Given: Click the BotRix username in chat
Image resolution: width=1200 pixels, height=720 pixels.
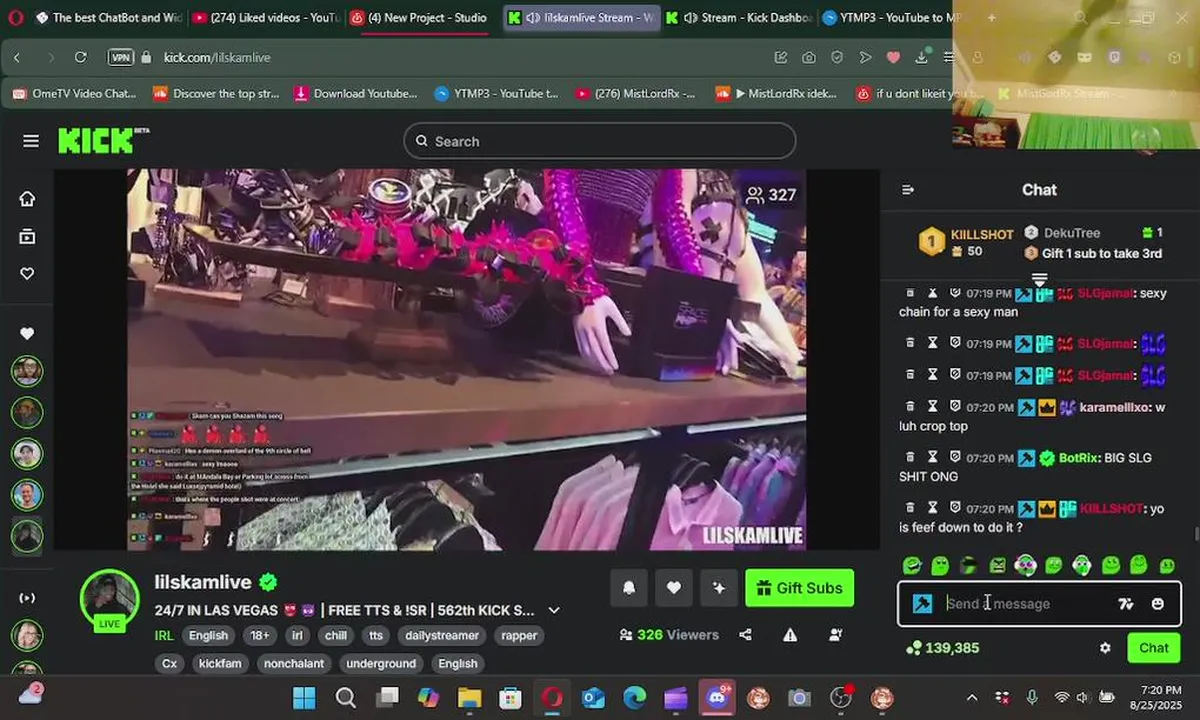Looking at the screenshot, I should click(1079, 457).
